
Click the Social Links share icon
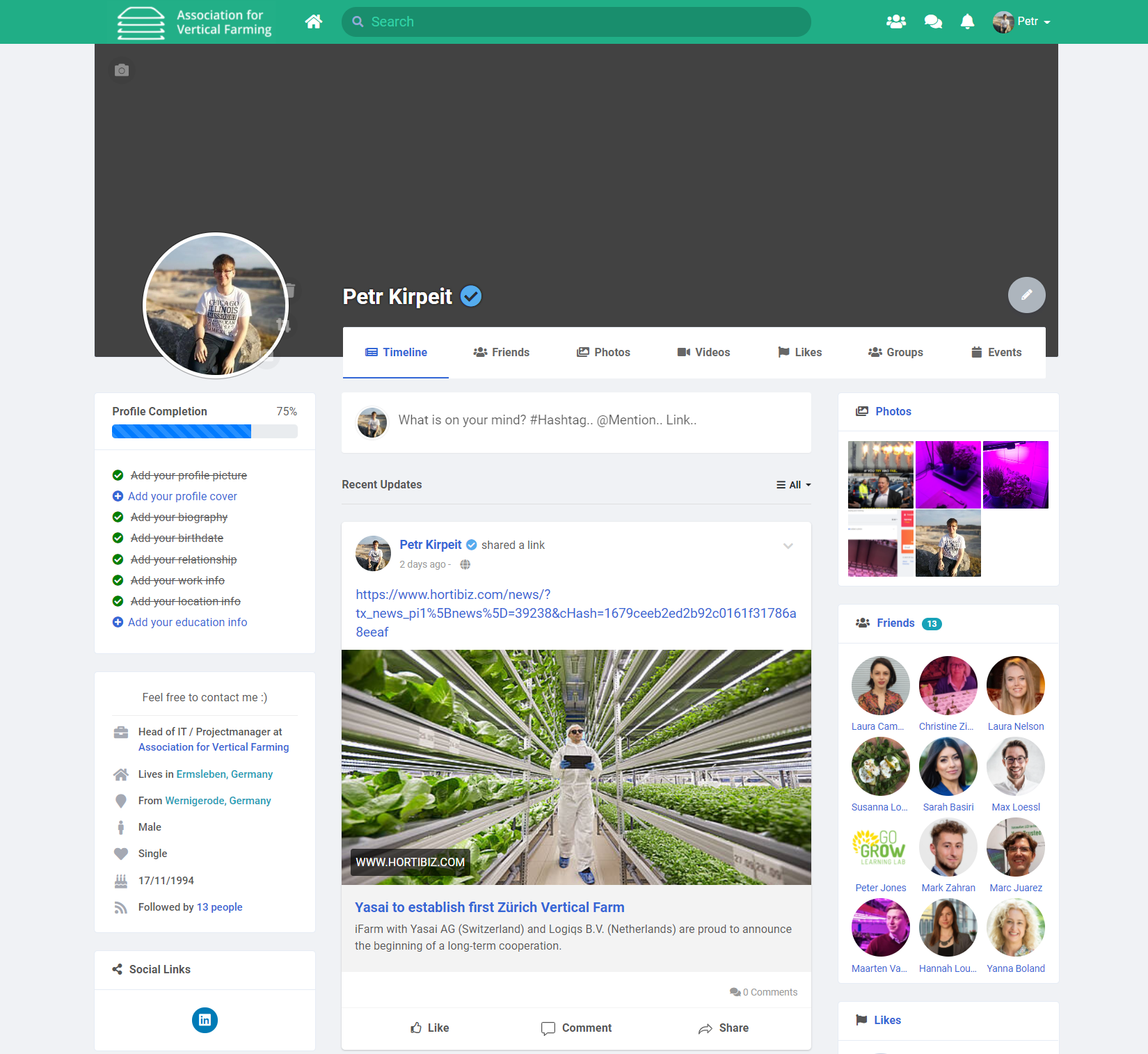pyautogui.click(x=117, y=969)
